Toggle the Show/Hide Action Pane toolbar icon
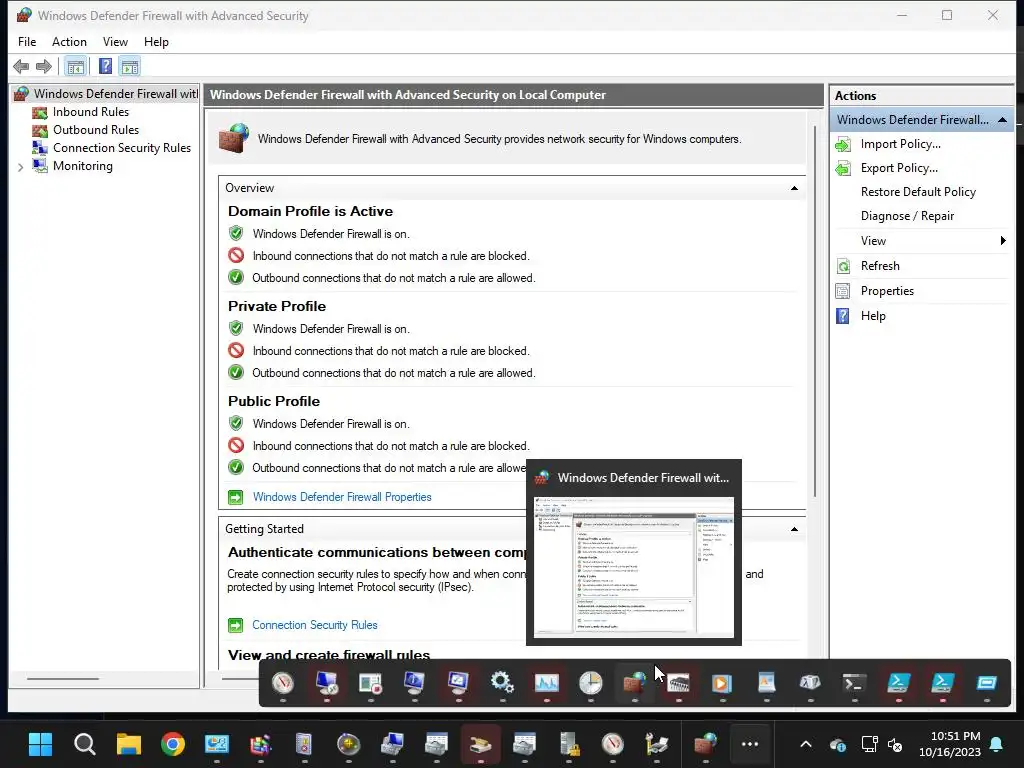Image resolution: width=1024 pixels, height=768 pixels. click(130, 67)
